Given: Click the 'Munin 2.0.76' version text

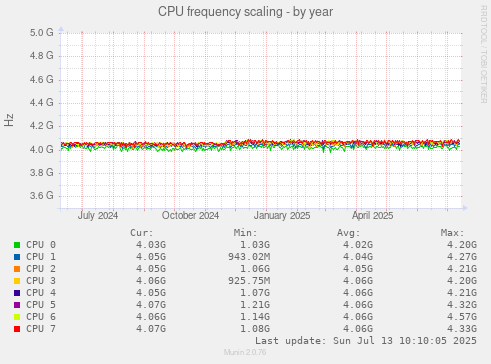Looking at the screenshot, I should [245, 352].
